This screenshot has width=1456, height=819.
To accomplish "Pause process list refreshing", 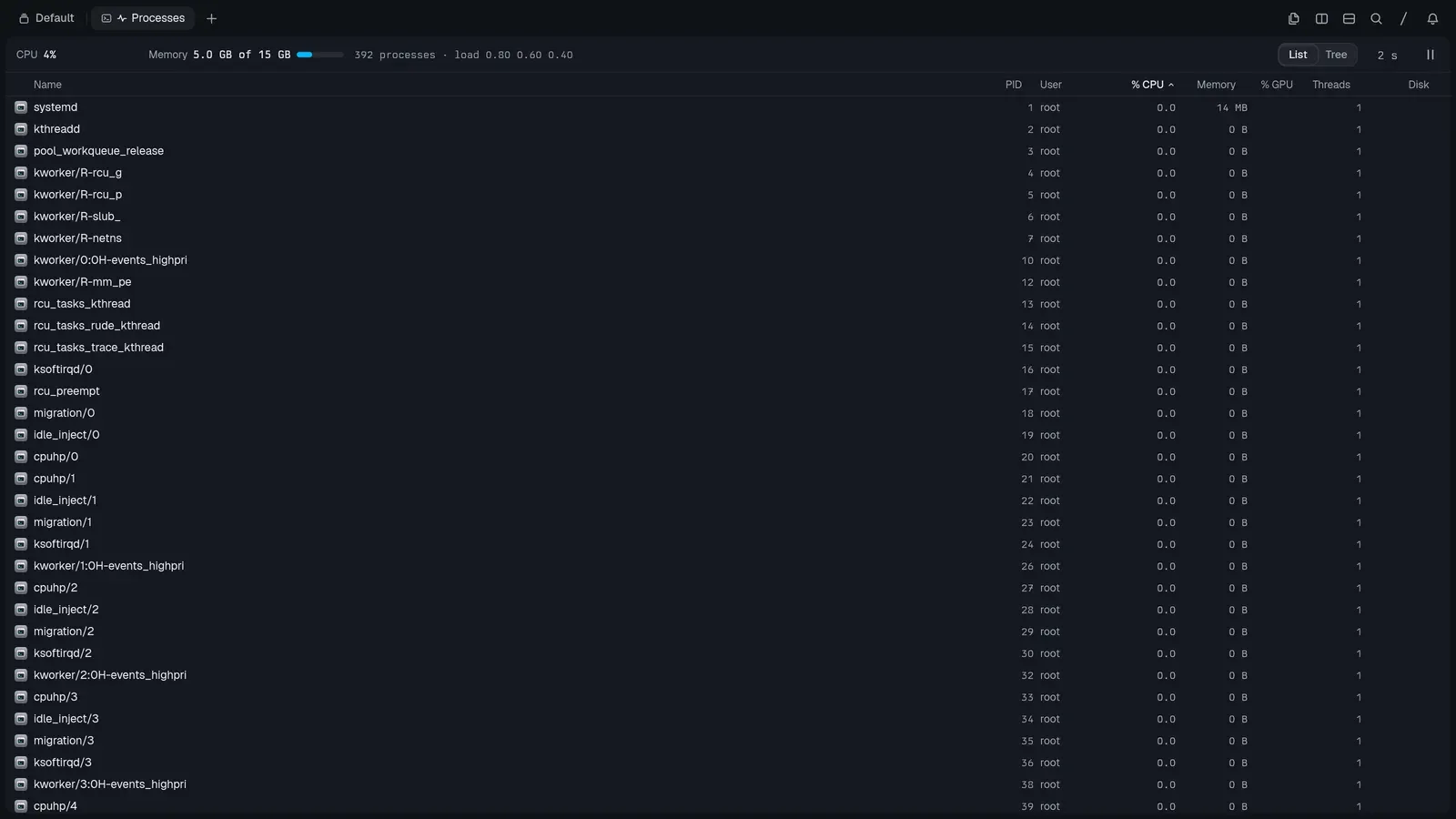I will point(1431,55).
